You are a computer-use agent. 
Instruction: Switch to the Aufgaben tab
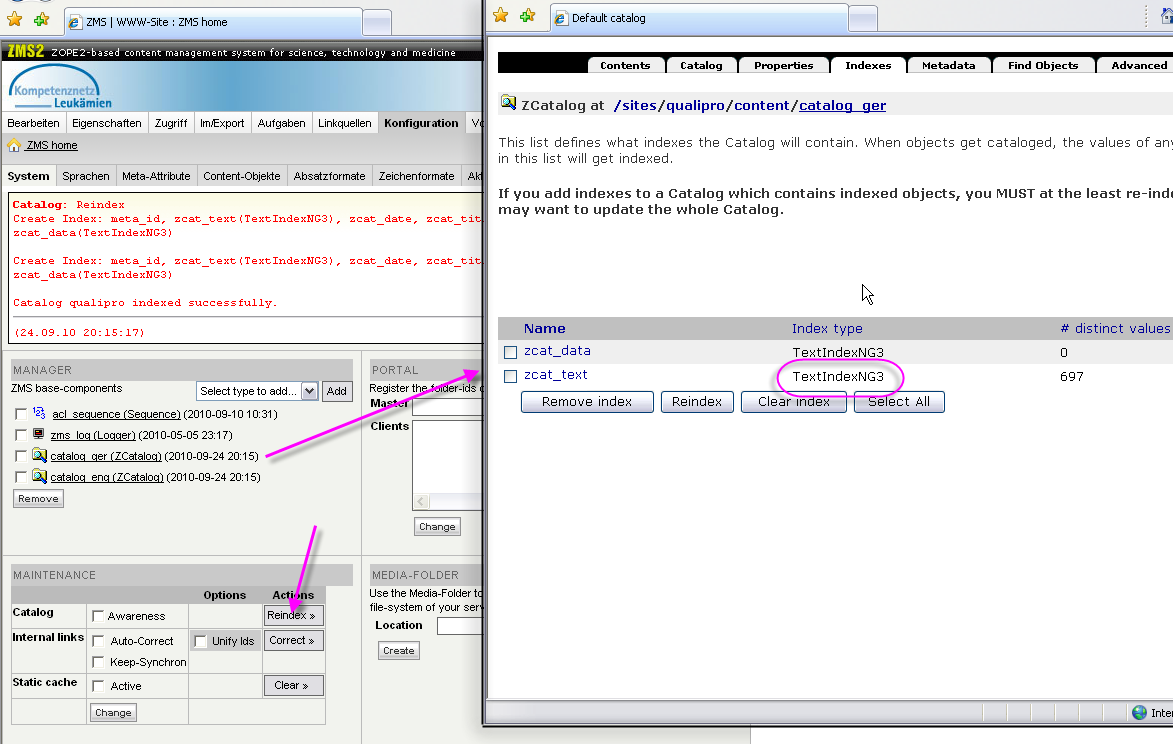[x=281, y=123]
